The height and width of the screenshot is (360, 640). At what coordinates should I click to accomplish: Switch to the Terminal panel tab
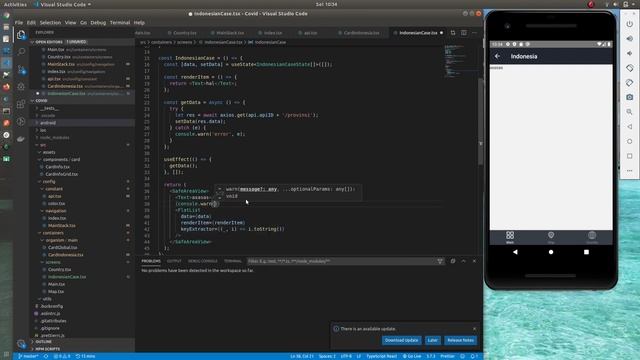click(233, 261)
